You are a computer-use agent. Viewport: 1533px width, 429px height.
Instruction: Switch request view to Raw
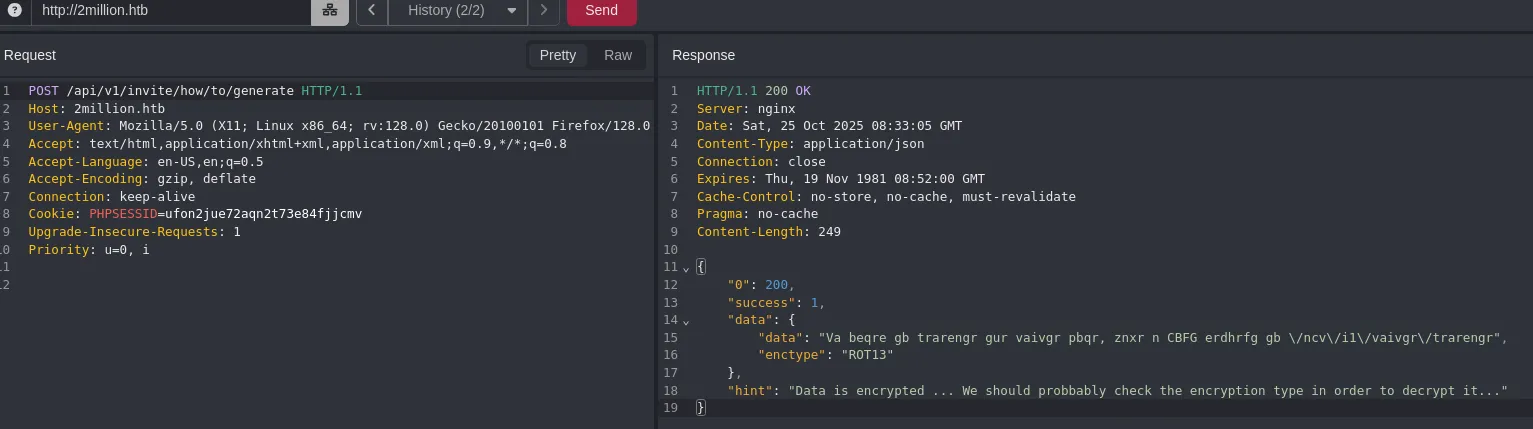[x=618, y=55]
